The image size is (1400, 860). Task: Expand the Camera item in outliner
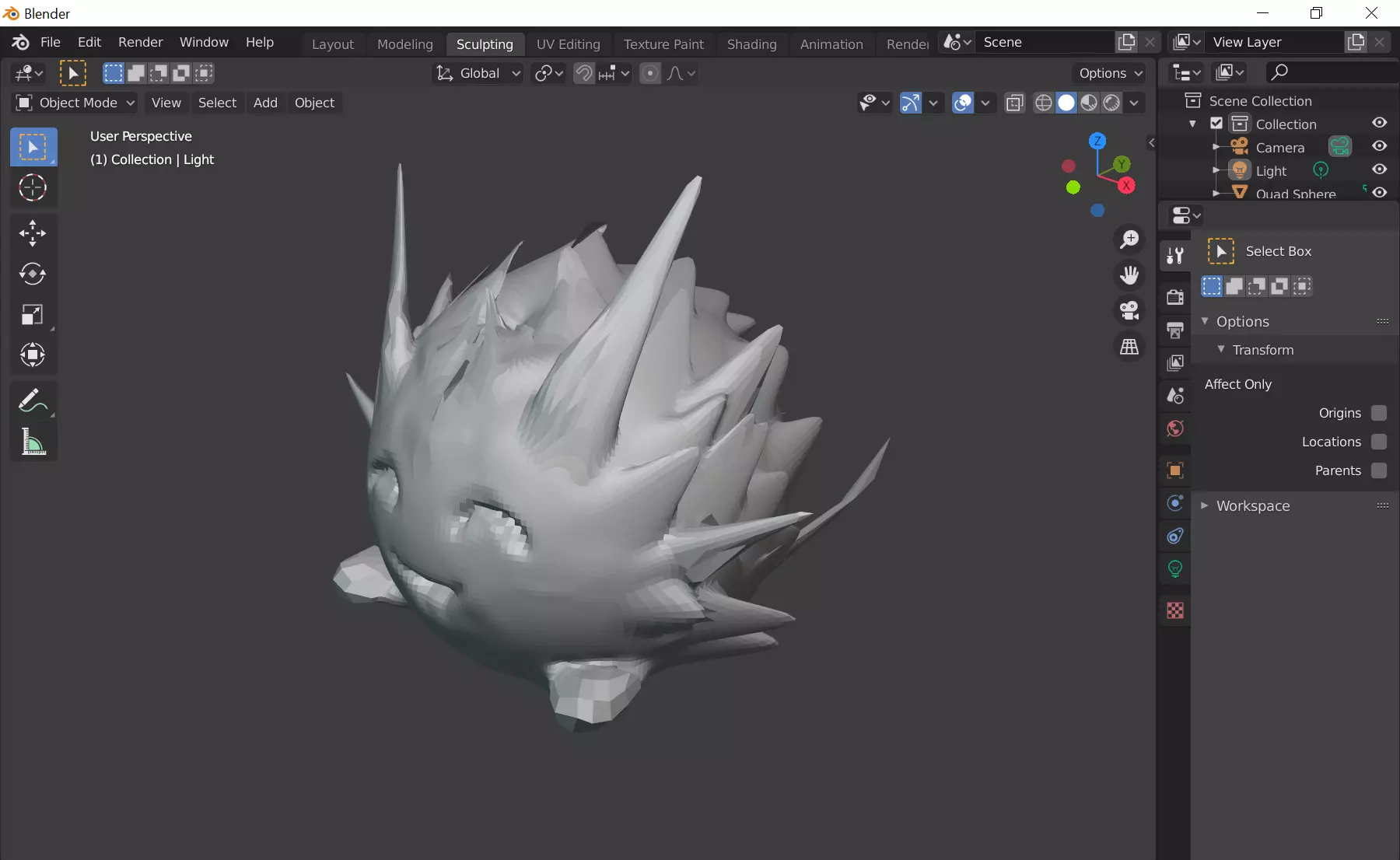tap(1216, 147)
